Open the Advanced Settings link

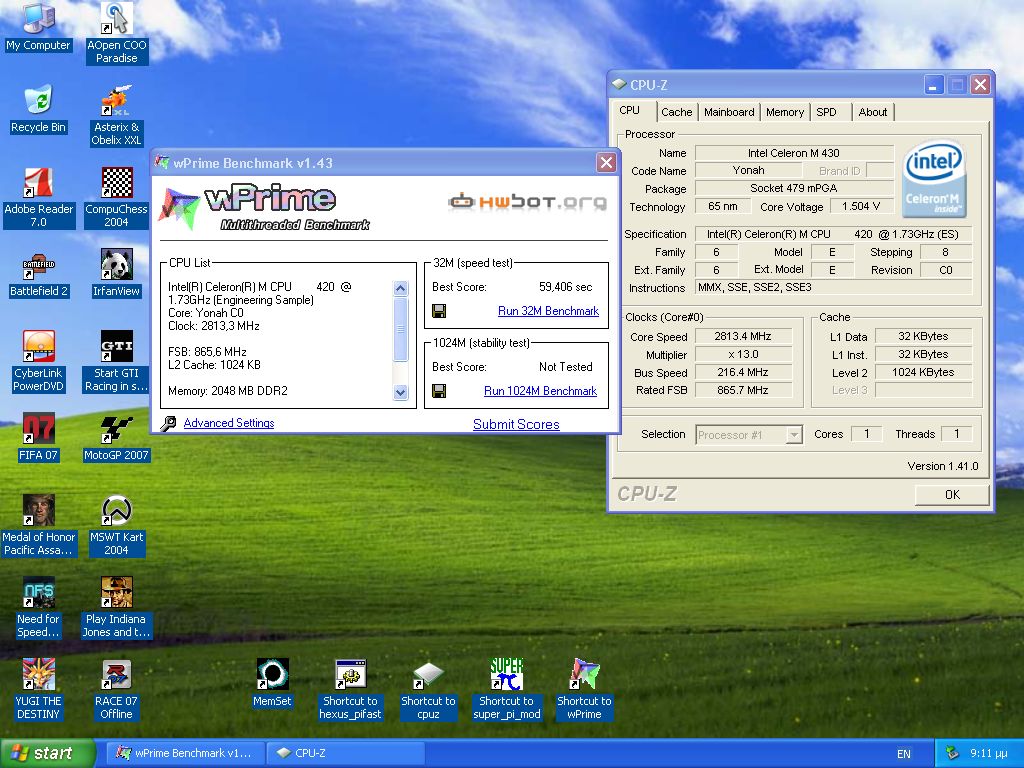229,423
